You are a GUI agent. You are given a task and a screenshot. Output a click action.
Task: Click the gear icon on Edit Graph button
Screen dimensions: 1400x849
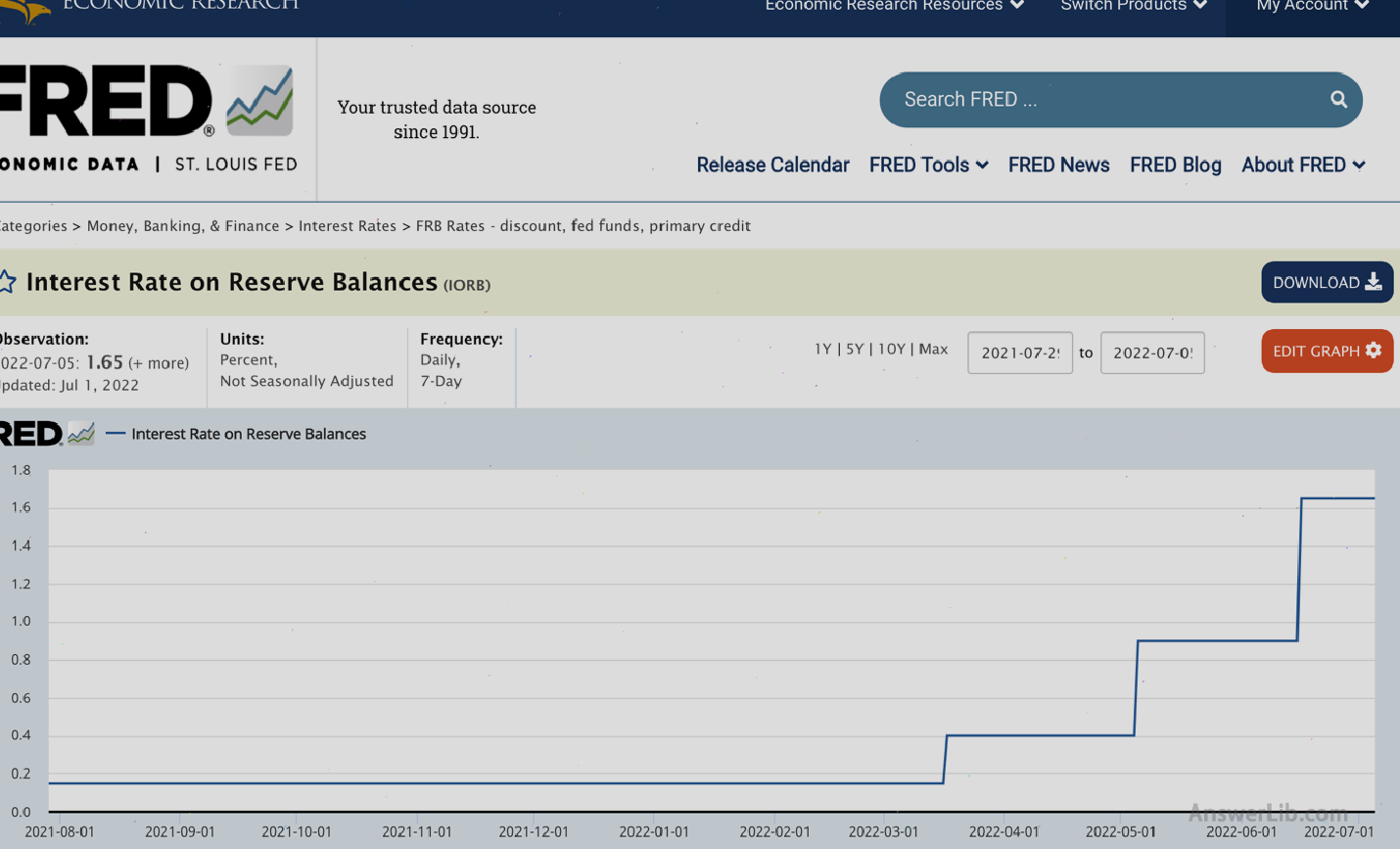[x=1374, y=351]
